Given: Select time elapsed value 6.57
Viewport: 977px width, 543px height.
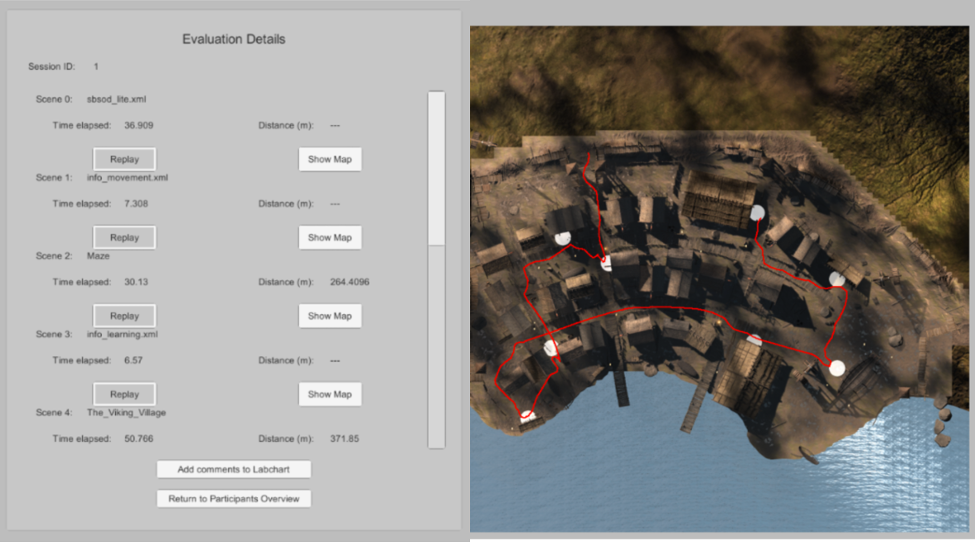Looking at the screenshot, I should click(133, 360).
